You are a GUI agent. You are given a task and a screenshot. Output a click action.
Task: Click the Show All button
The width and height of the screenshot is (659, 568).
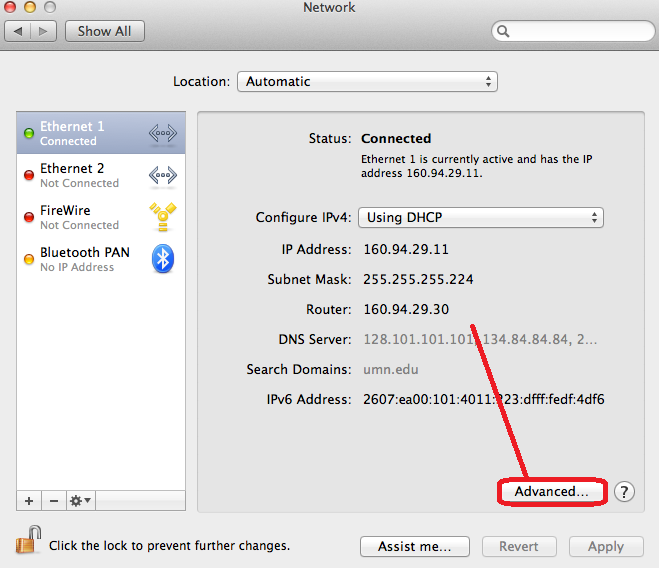105,32
